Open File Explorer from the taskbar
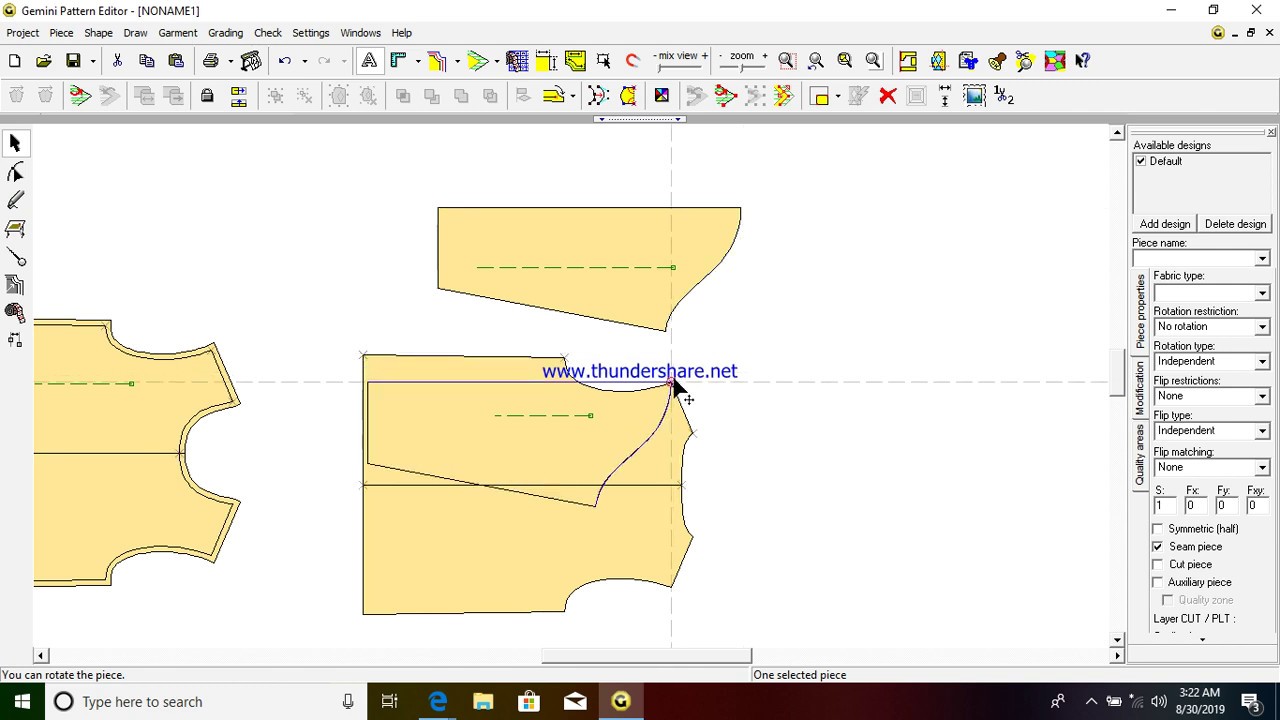Screen dimensions: 1280x720 pos(483,702)
